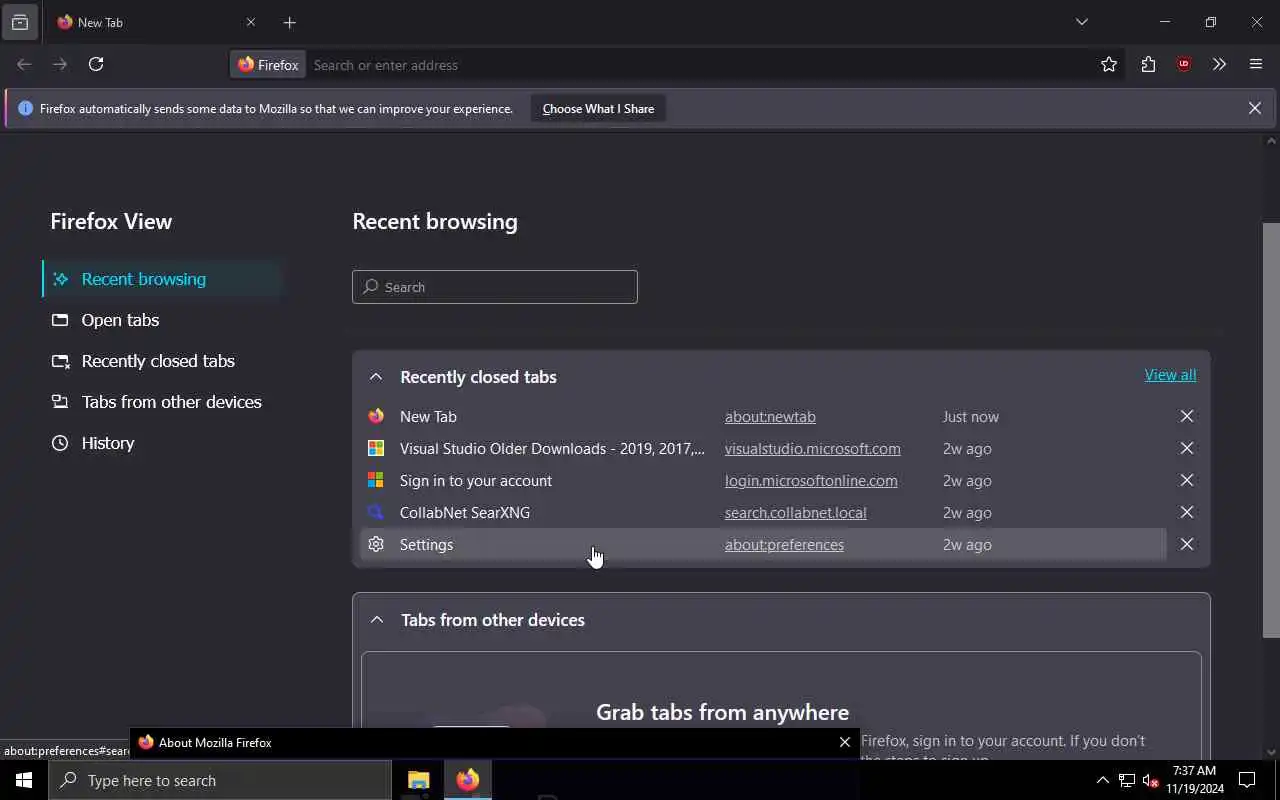Reopen the Settings closed tab entry

(x=762, y=544)
